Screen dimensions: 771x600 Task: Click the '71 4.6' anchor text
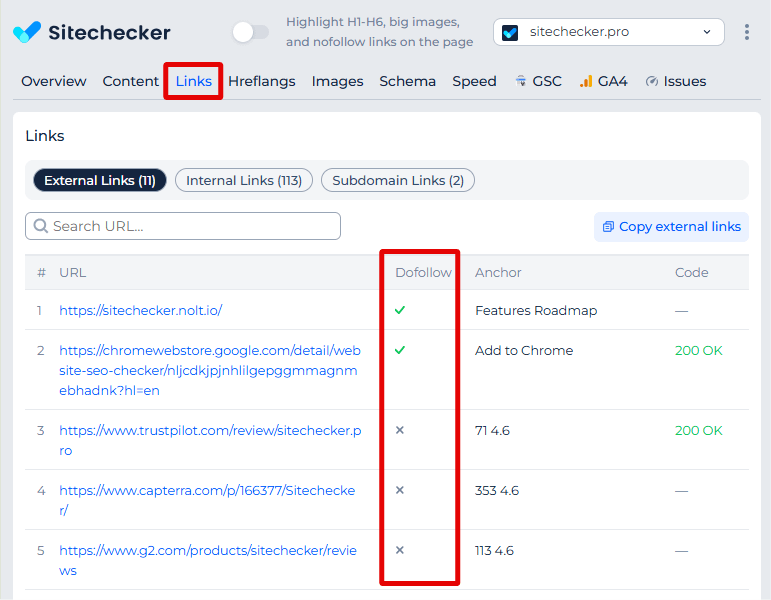point(492,430)
